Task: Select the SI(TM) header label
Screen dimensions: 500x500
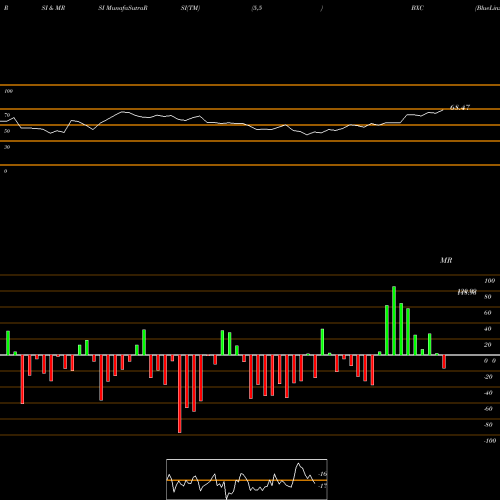Action: click(190, 8)
